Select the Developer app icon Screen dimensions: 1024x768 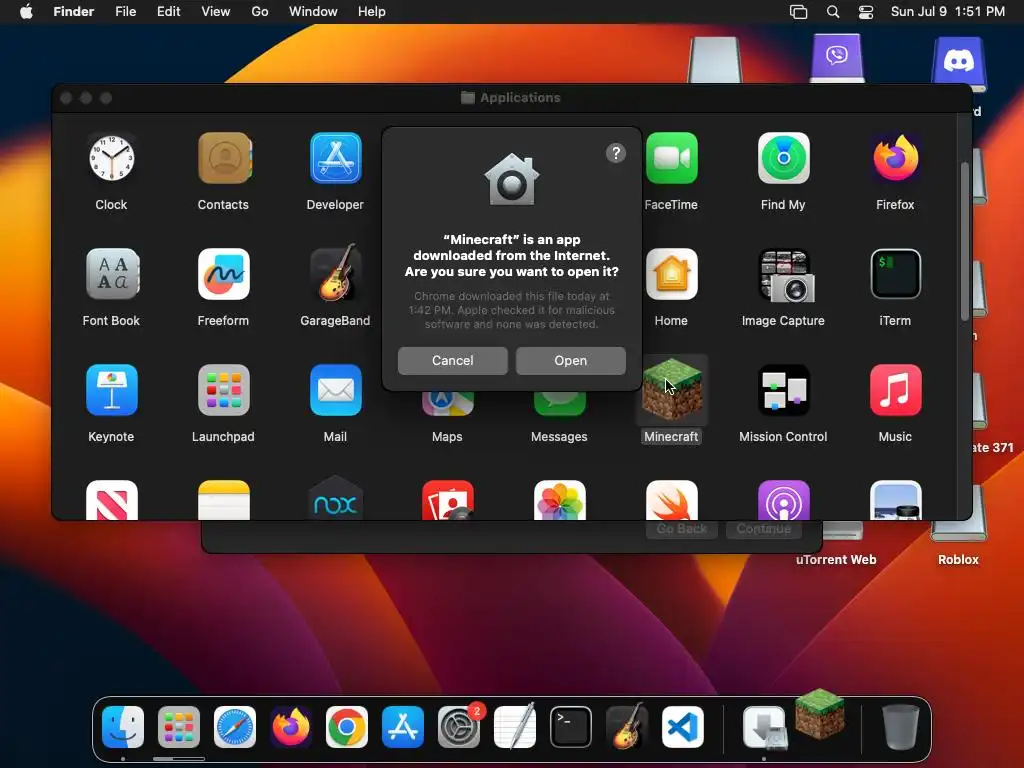pos(336,158)
